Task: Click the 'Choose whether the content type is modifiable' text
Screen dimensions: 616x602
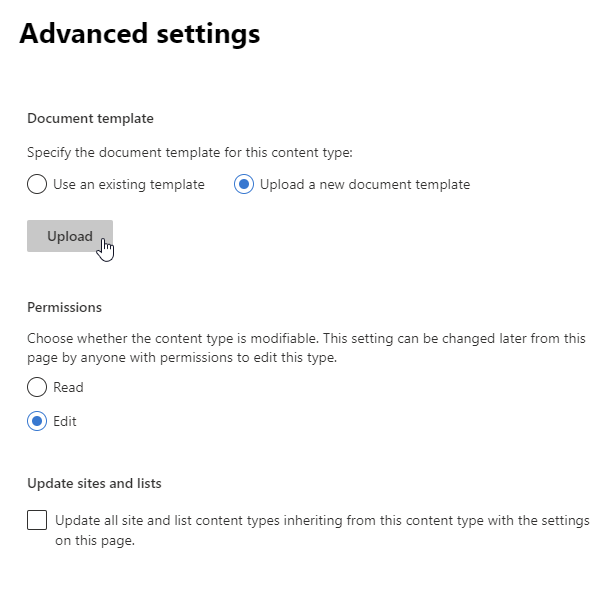Action: coord(306,338)
